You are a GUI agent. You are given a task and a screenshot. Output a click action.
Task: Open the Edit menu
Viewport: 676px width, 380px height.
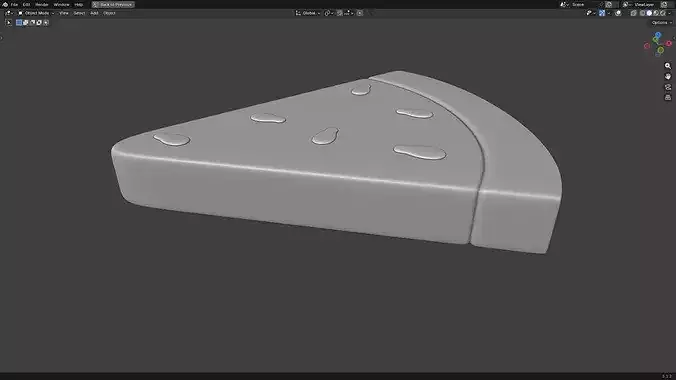[x=26, y=4]
